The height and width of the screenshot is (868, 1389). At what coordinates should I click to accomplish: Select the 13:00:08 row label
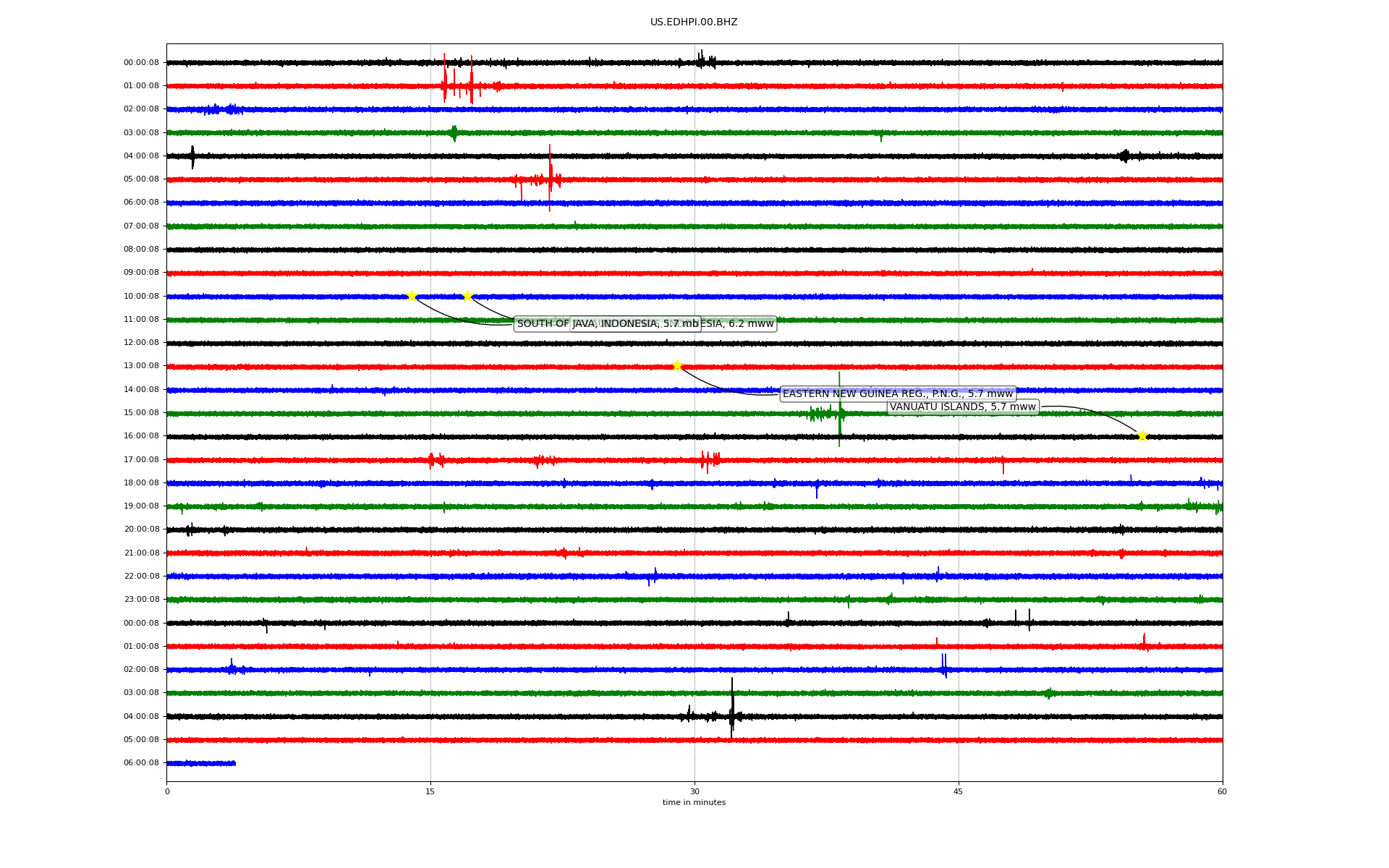point(141,366)
